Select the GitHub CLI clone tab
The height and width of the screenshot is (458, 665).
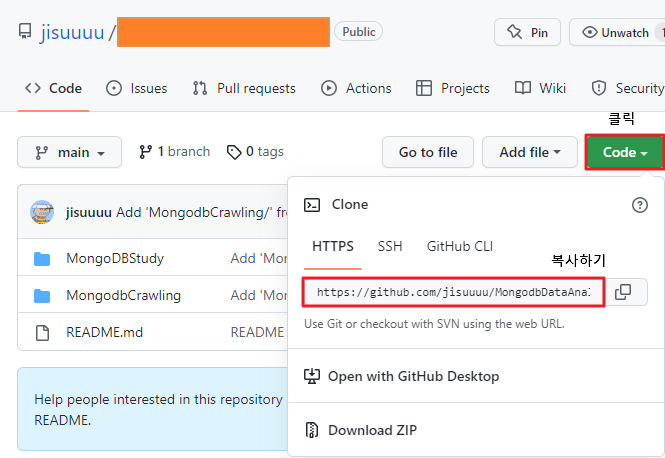point(460,246)
